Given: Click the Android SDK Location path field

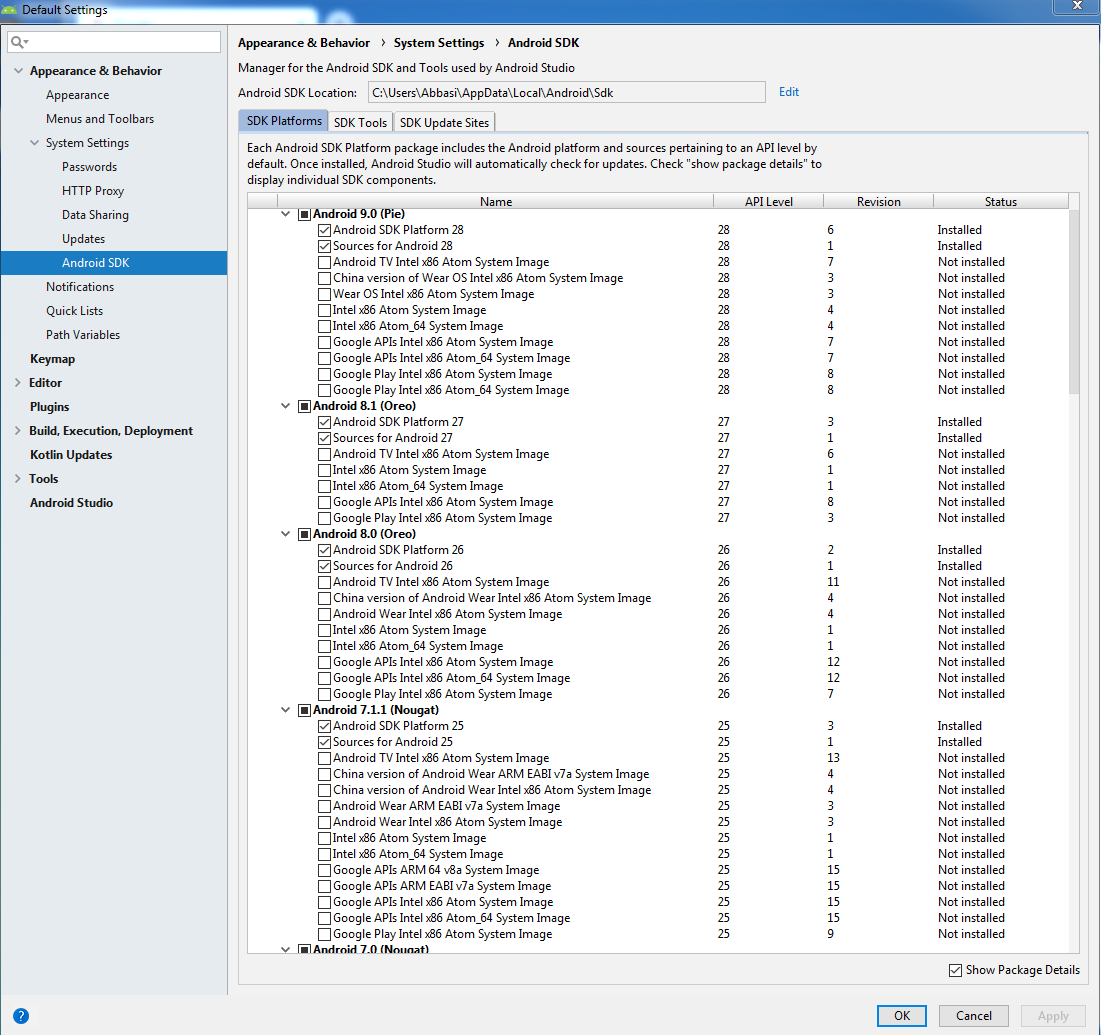Looking at the screenshot, I should coord(567,93).
